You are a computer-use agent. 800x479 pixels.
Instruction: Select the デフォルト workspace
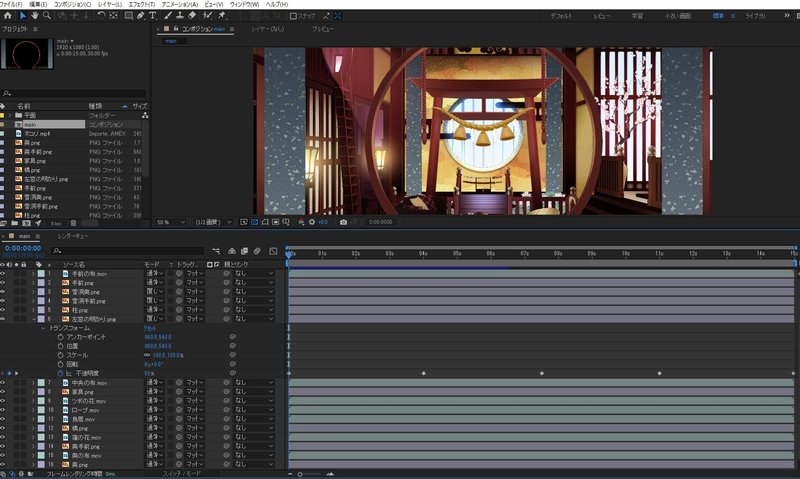pyautogui.click(x=561, y=16)
